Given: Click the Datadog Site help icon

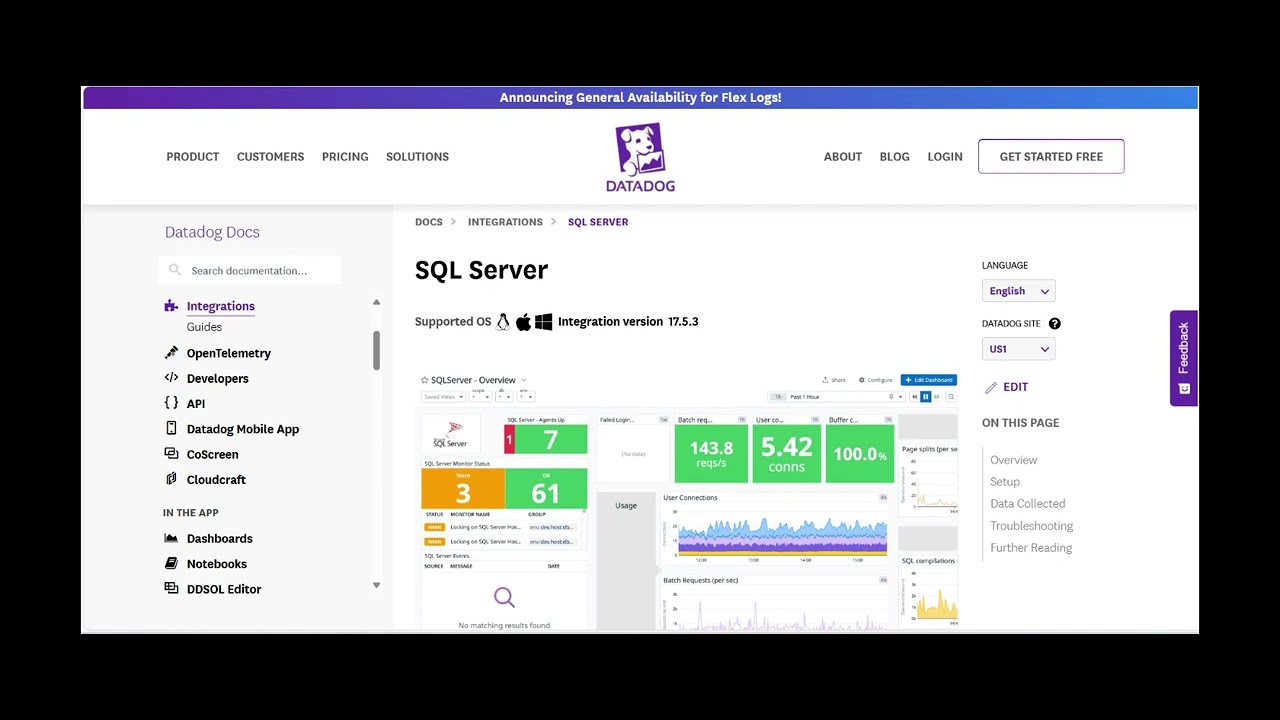Looking at the screenshot, I should tap(1054, 324).
